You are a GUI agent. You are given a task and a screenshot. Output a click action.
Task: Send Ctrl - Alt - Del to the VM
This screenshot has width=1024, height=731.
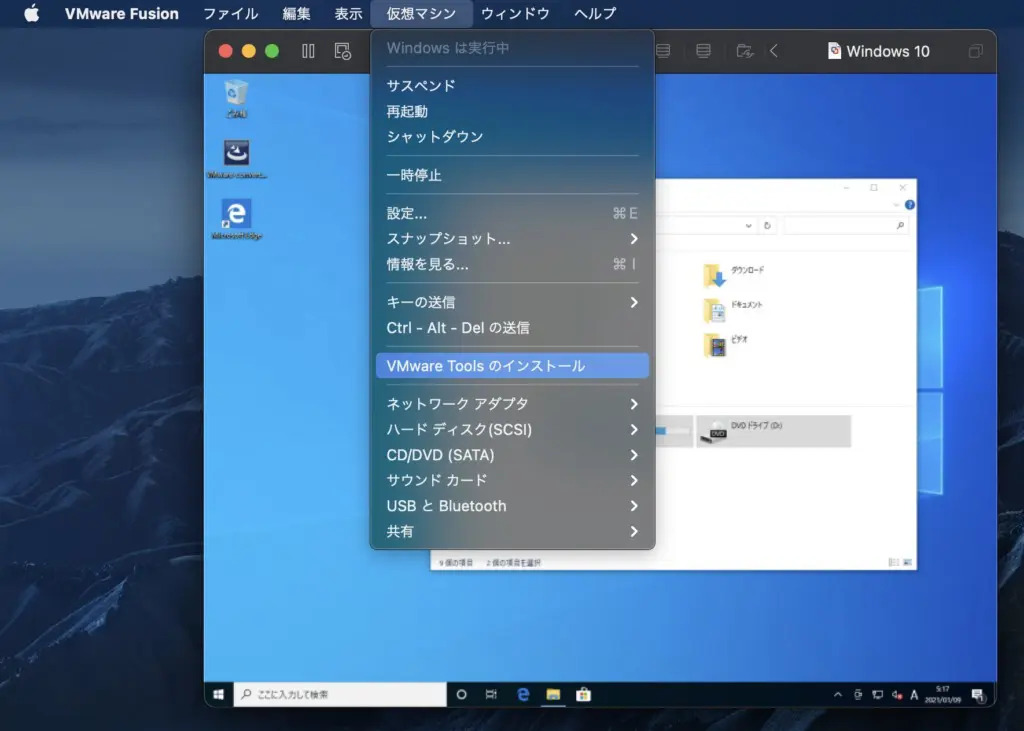[512, 327]
